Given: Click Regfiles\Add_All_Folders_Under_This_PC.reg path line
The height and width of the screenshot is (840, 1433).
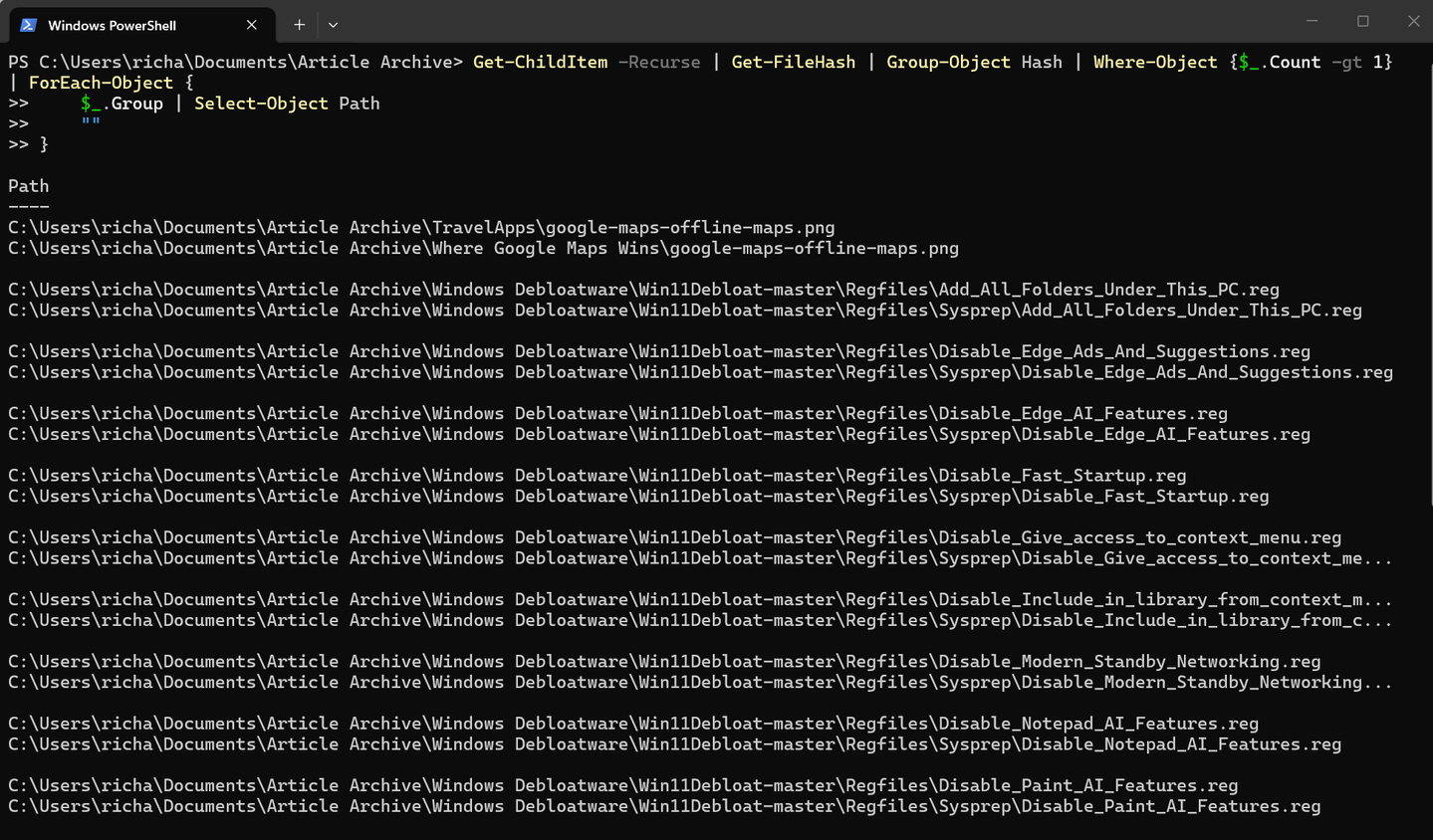Looking at the screenshot, I should coord(643,290).
